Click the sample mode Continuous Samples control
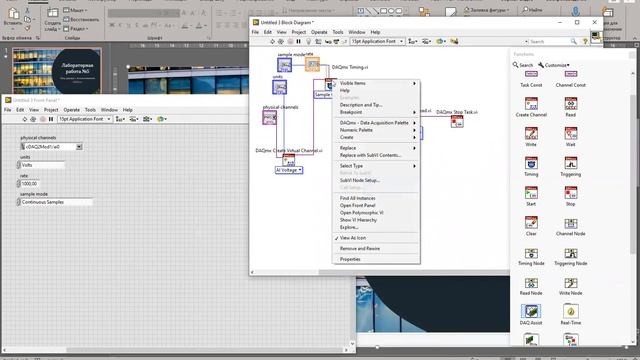Image resolution: width=640 pixels, height=360 pixels. tap(56, 202)
